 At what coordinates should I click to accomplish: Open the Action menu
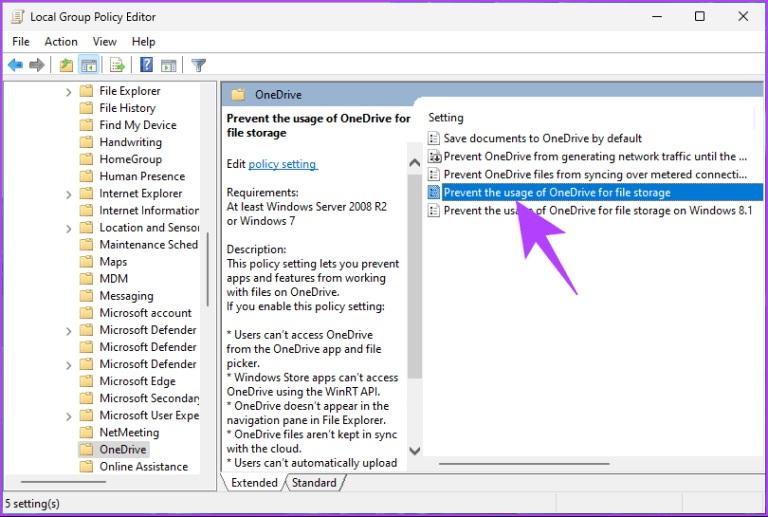(x=61, y=42)
